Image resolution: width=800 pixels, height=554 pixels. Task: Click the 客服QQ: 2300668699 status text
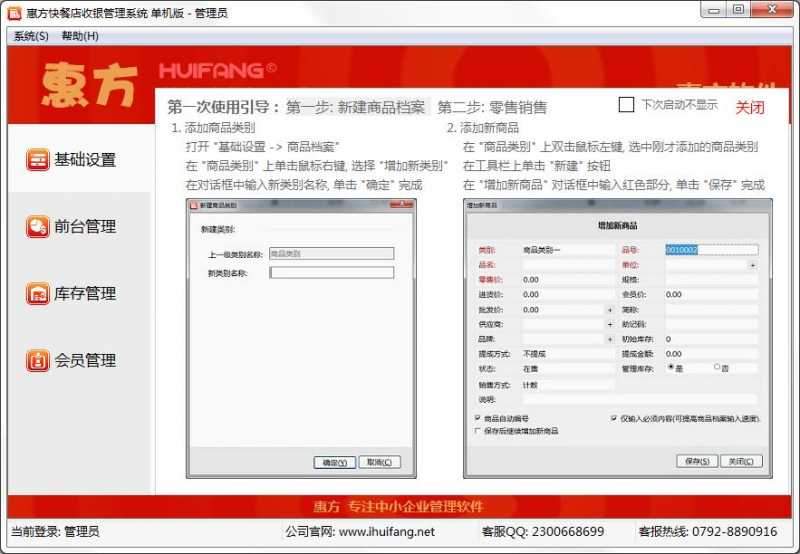543,532
